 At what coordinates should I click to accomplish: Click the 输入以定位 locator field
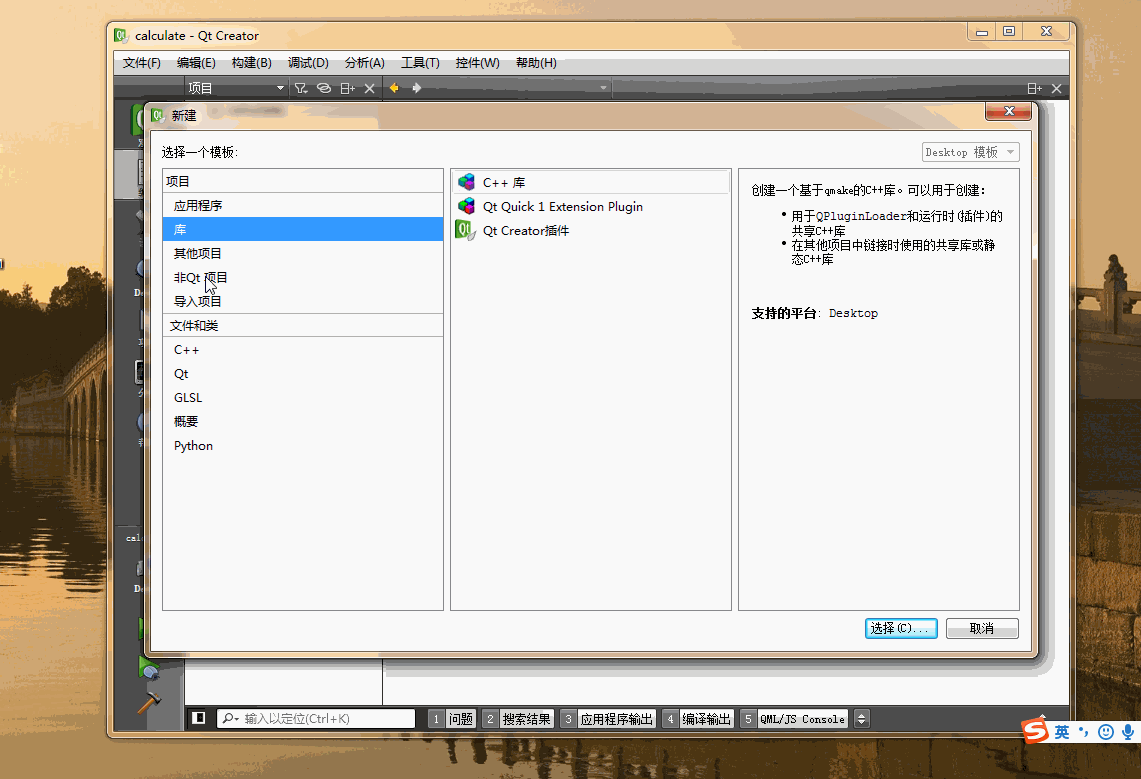(x=310, y=717)
